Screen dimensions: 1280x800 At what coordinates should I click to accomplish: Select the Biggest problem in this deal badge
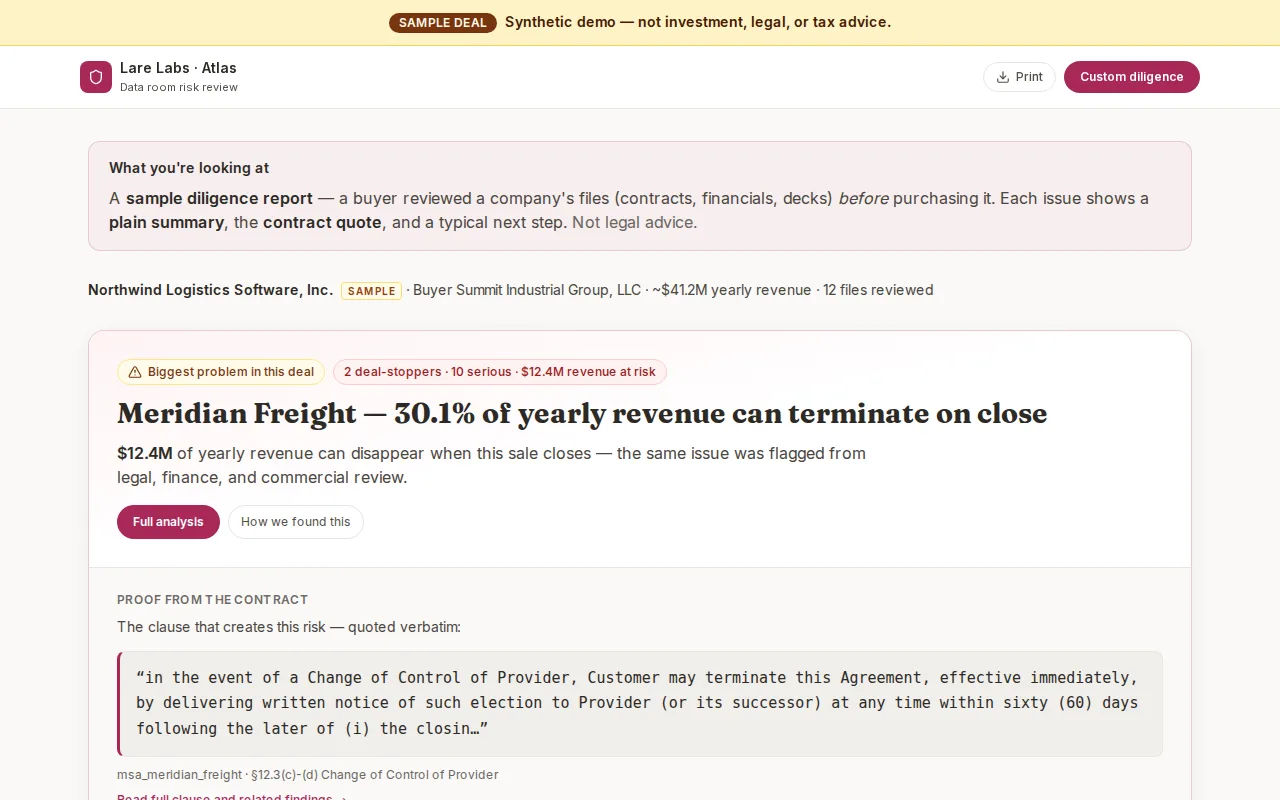tap(221, 372)
